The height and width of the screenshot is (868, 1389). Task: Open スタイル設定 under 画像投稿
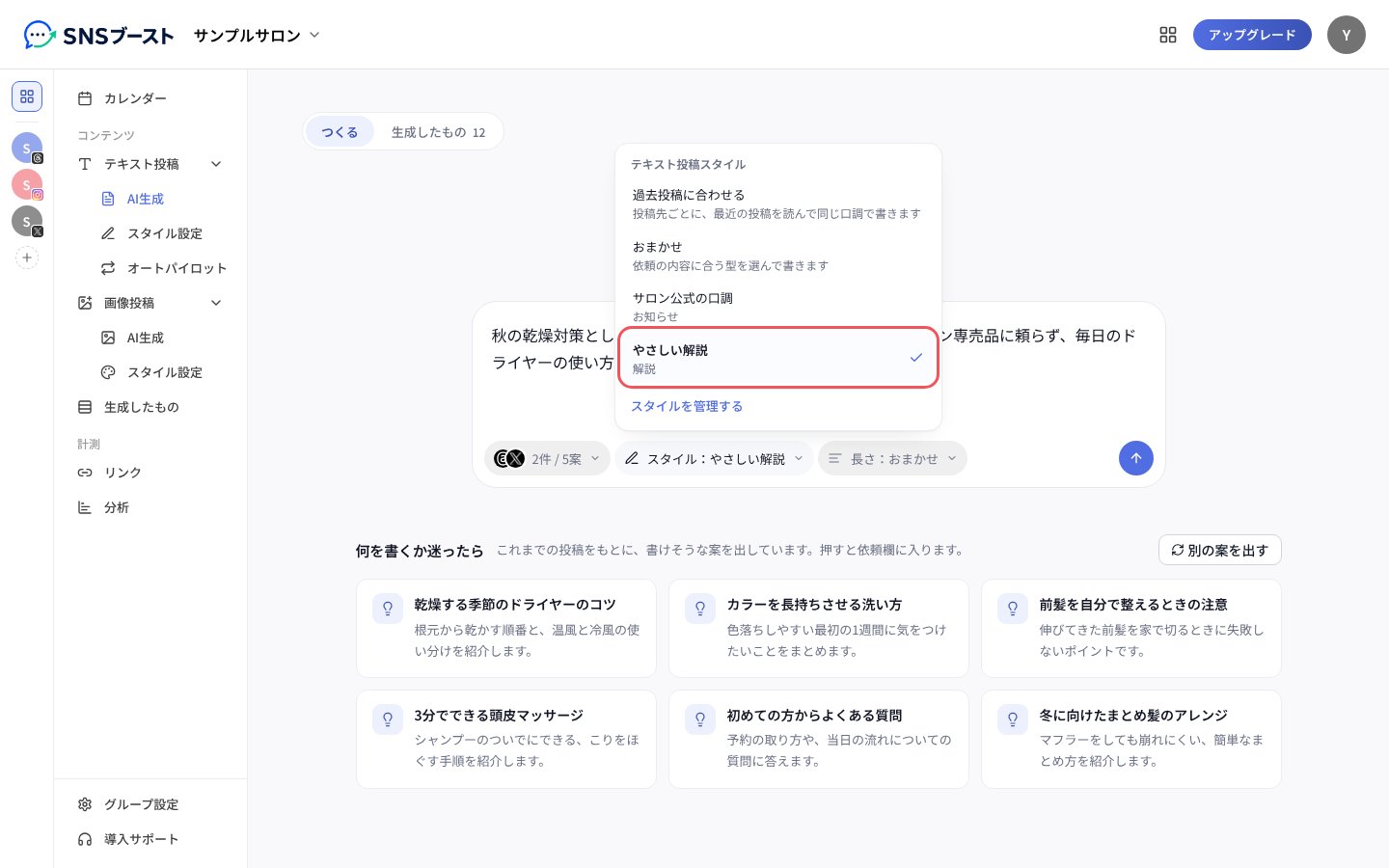(x=162, y=372)
